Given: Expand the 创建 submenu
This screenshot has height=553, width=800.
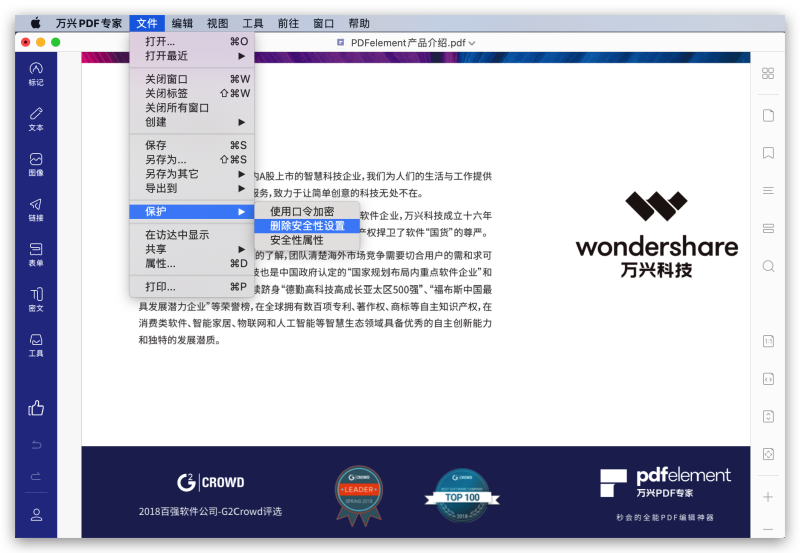Looking at the screenshot, I should [x=192, y=122].
